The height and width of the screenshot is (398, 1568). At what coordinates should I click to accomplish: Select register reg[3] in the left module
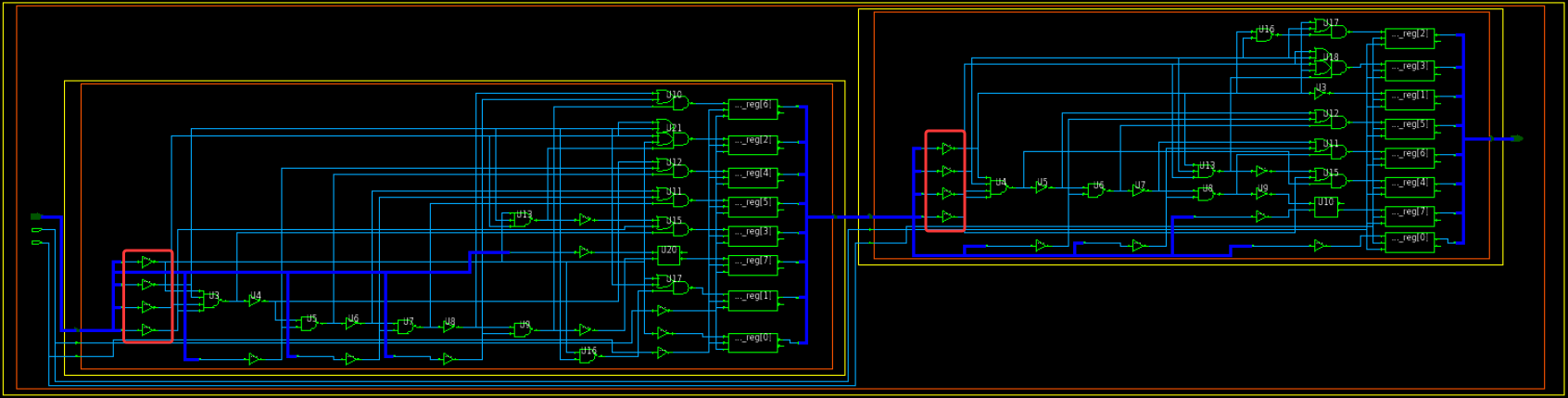(x=752, y=236)
